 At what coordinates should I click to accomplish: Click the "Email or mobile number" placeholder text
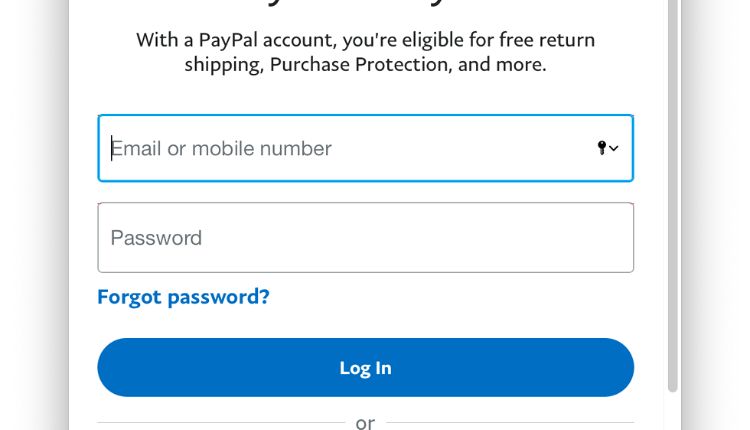(221, 149)
